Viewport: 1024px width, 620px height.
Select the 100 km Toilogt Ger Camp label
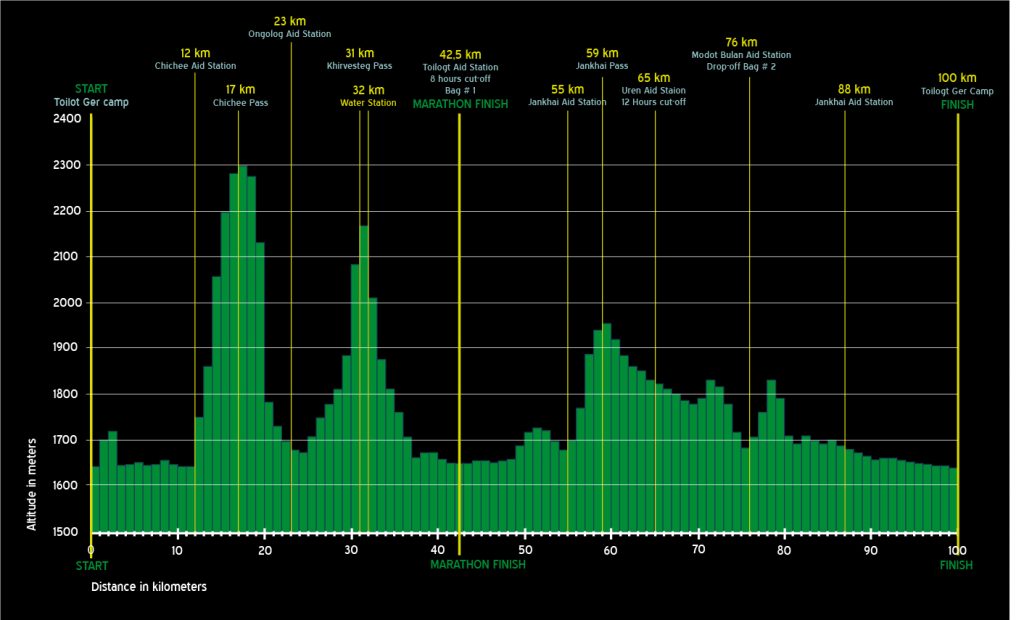pos(957,84)
